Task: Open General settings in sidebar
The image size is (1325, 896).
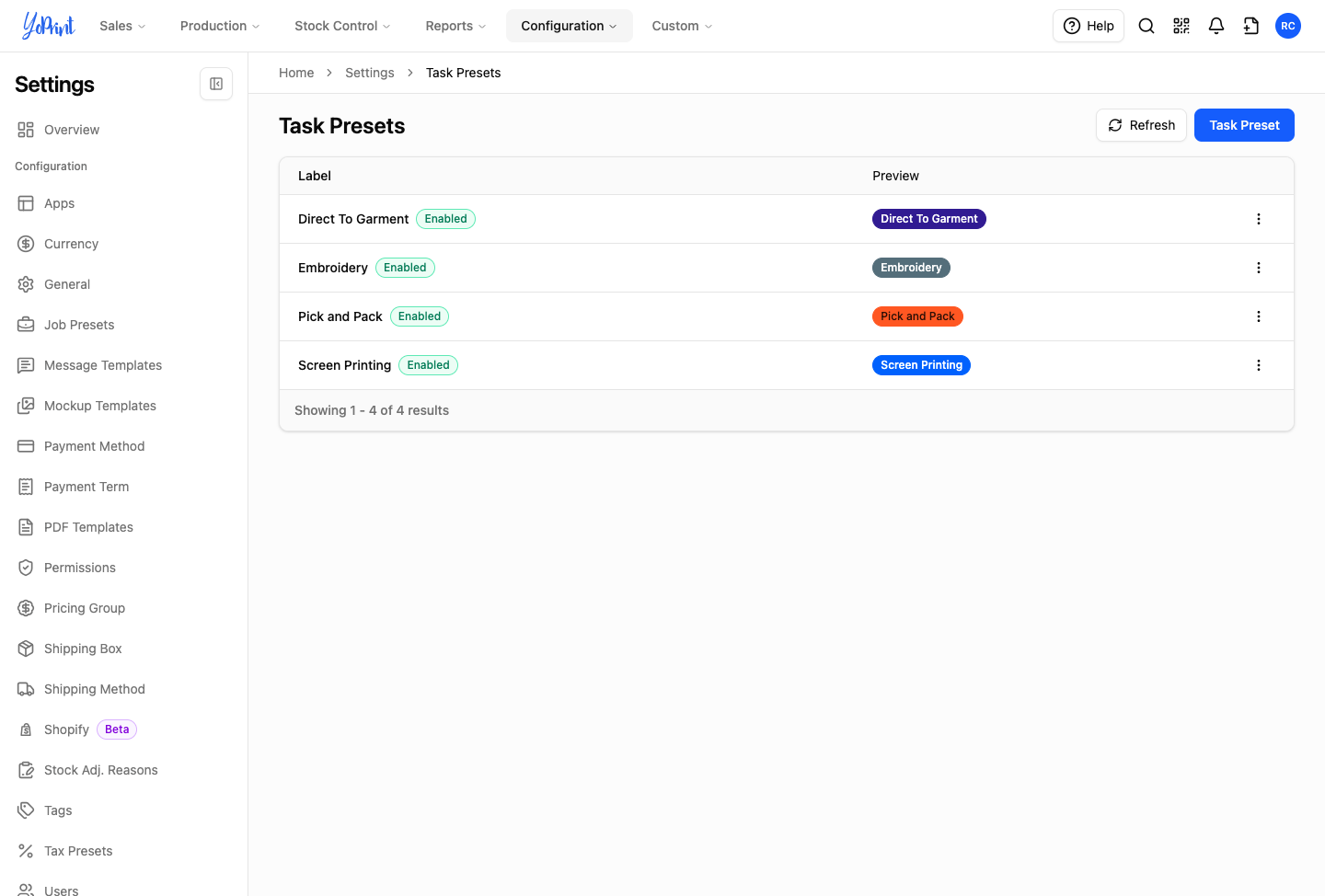Action: pyautogui.click(x=123, y=284)
